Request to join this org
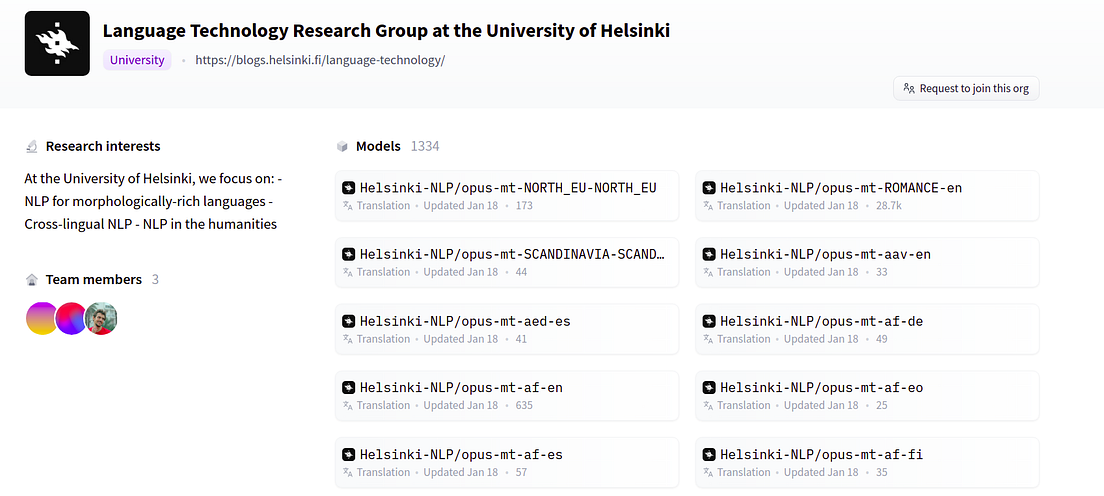1104x496 pixels. coord(966,89)
